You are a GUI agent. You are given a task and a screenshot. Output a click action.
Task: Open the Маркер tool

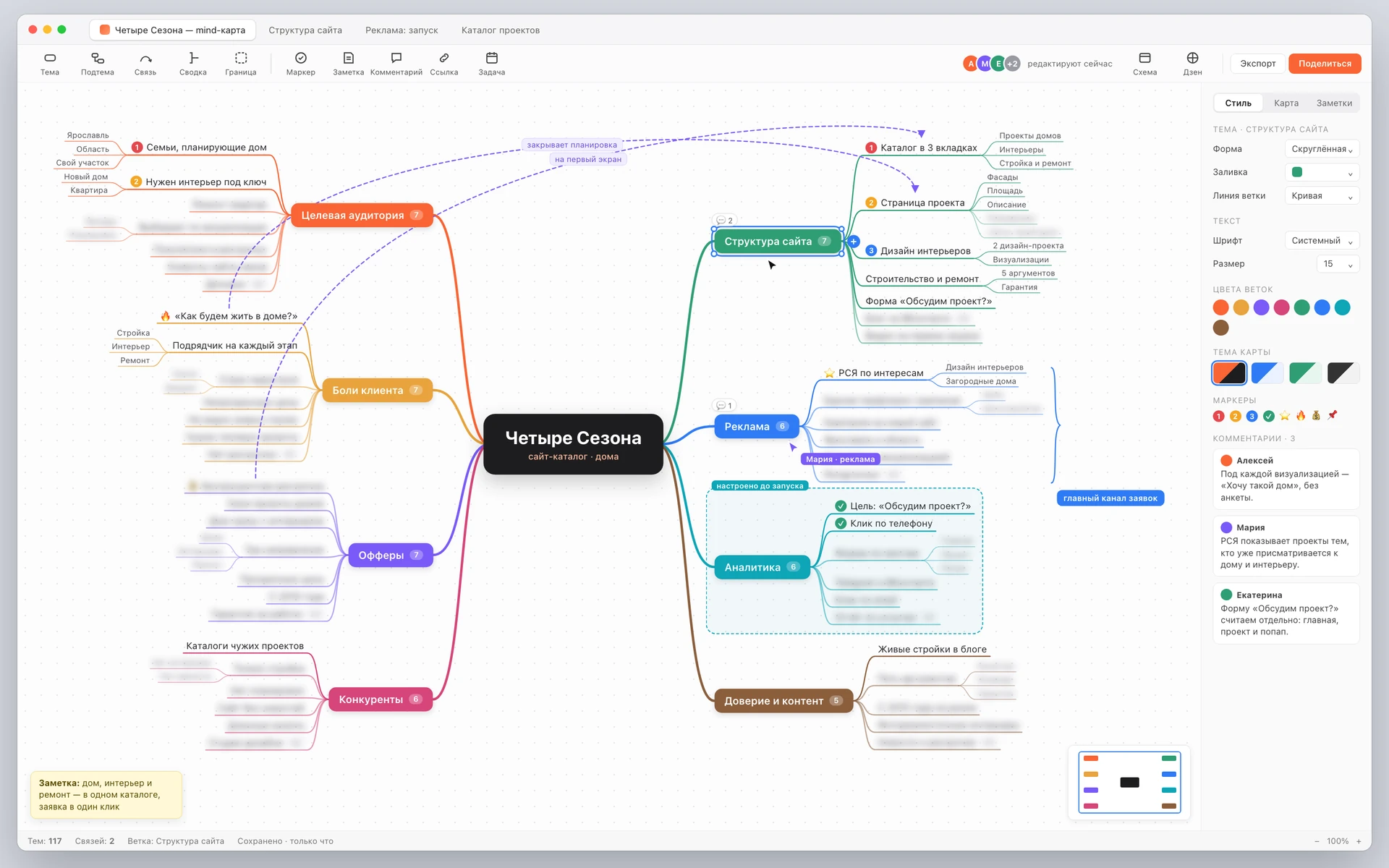[x=301, y=64]
